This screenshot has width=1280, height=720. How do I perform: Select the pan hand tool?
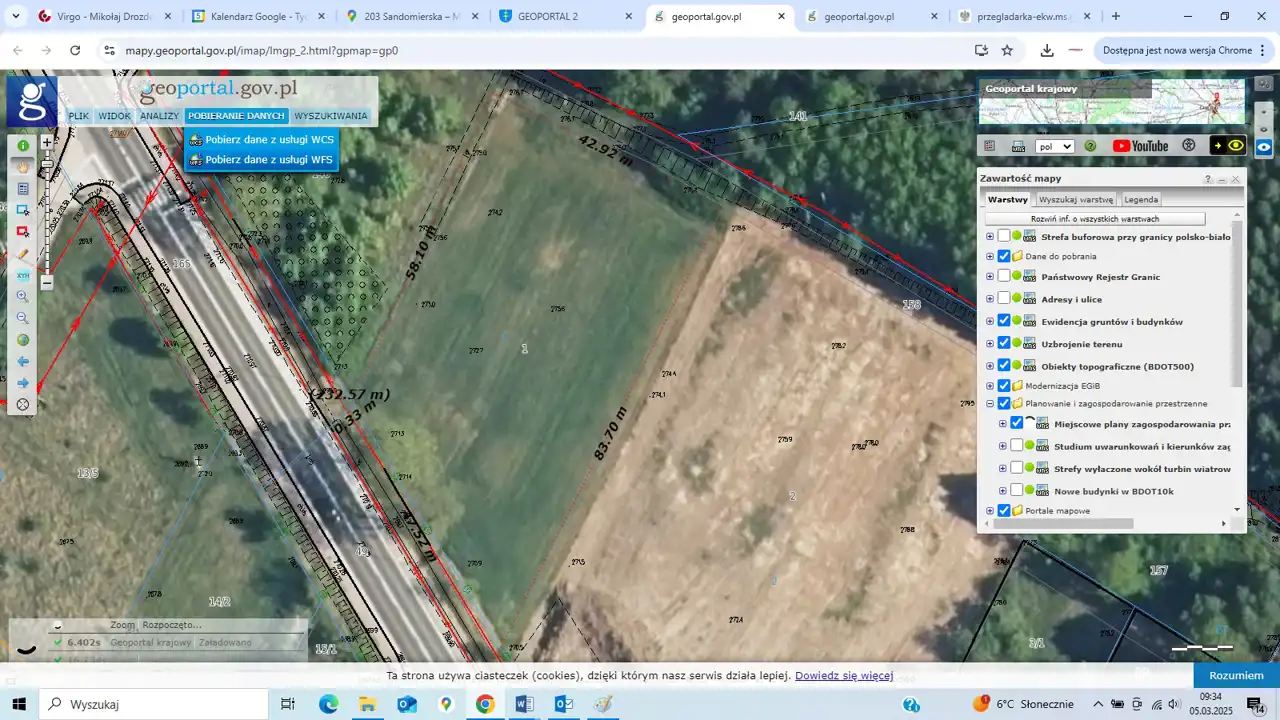pos(22,167)
